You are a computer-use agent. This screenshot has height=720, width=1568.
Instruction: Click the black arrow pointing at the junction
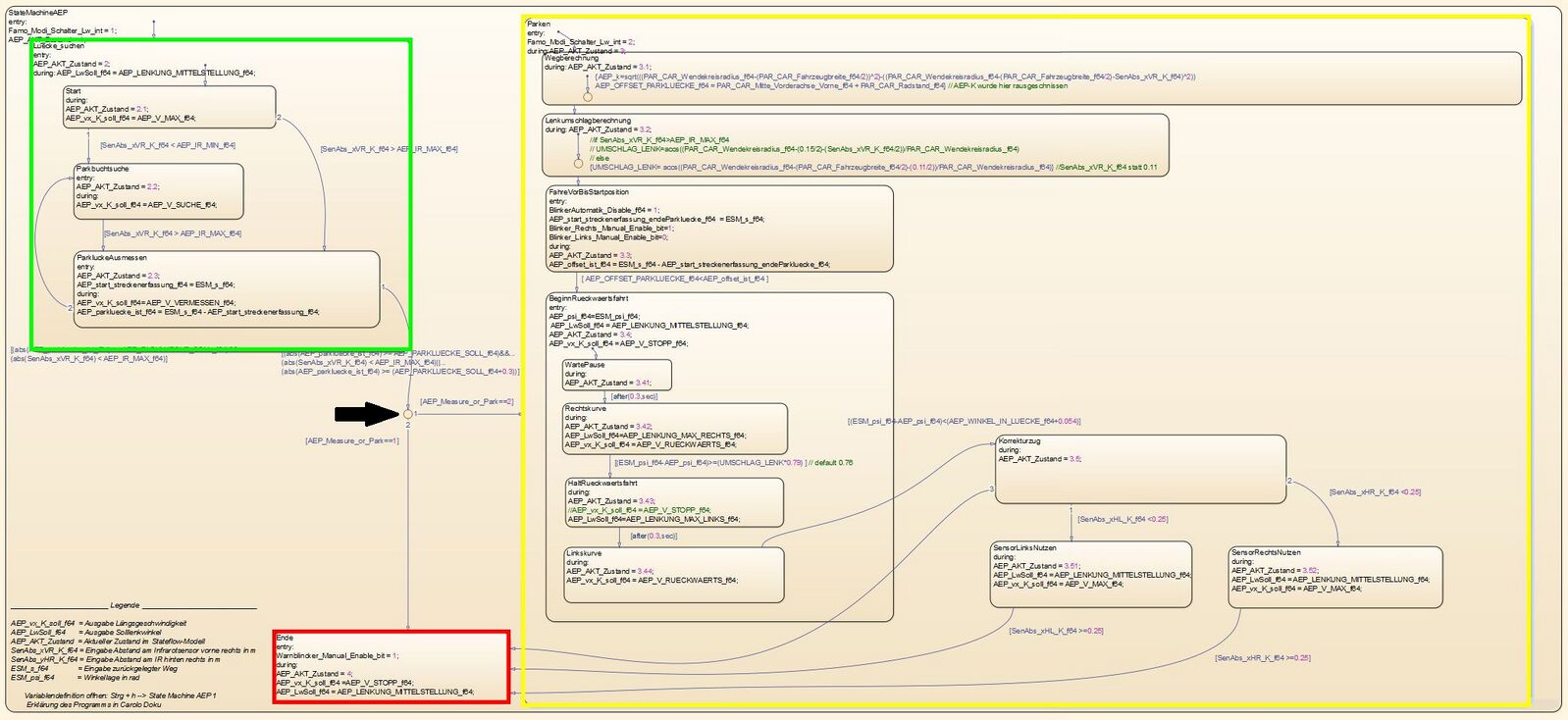(x=367, y=414)
